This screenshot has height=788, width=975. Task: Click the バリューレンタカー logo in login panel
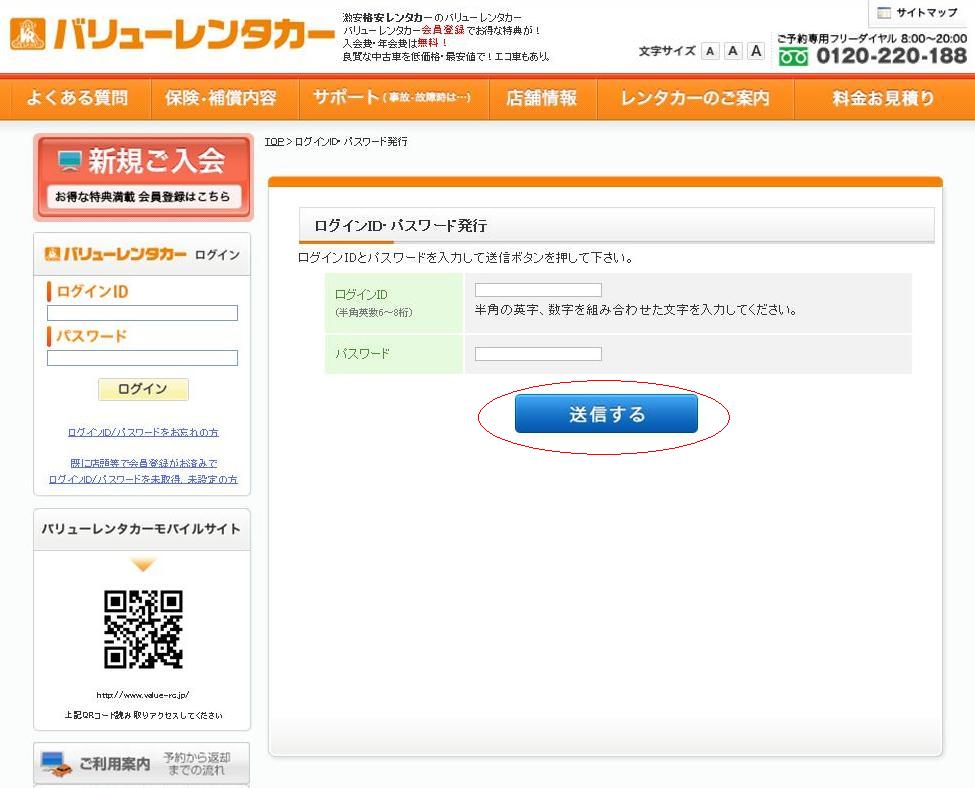tap(116, 254)
